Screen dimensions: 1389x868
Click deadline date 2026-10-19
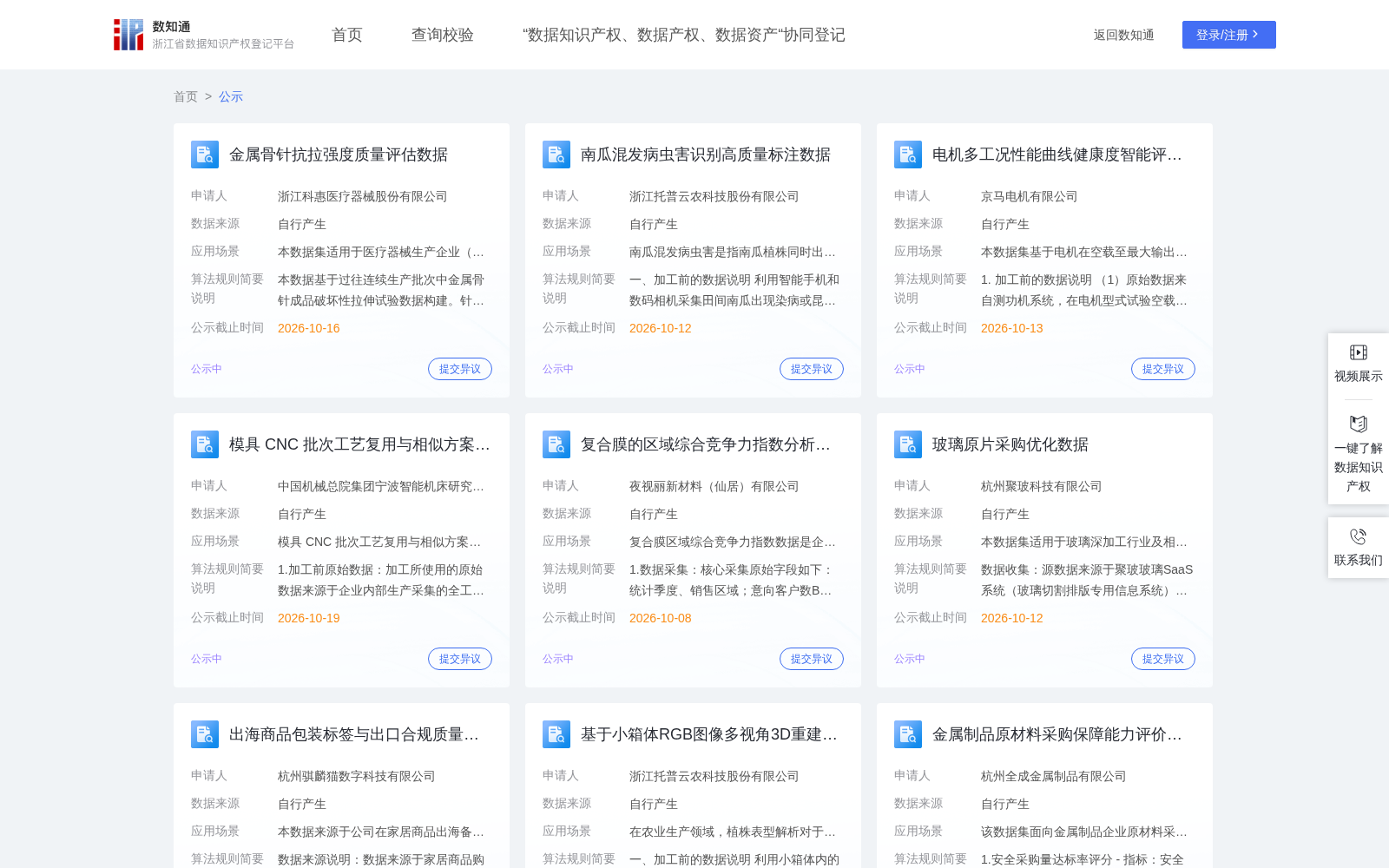(x=309, y=618)
